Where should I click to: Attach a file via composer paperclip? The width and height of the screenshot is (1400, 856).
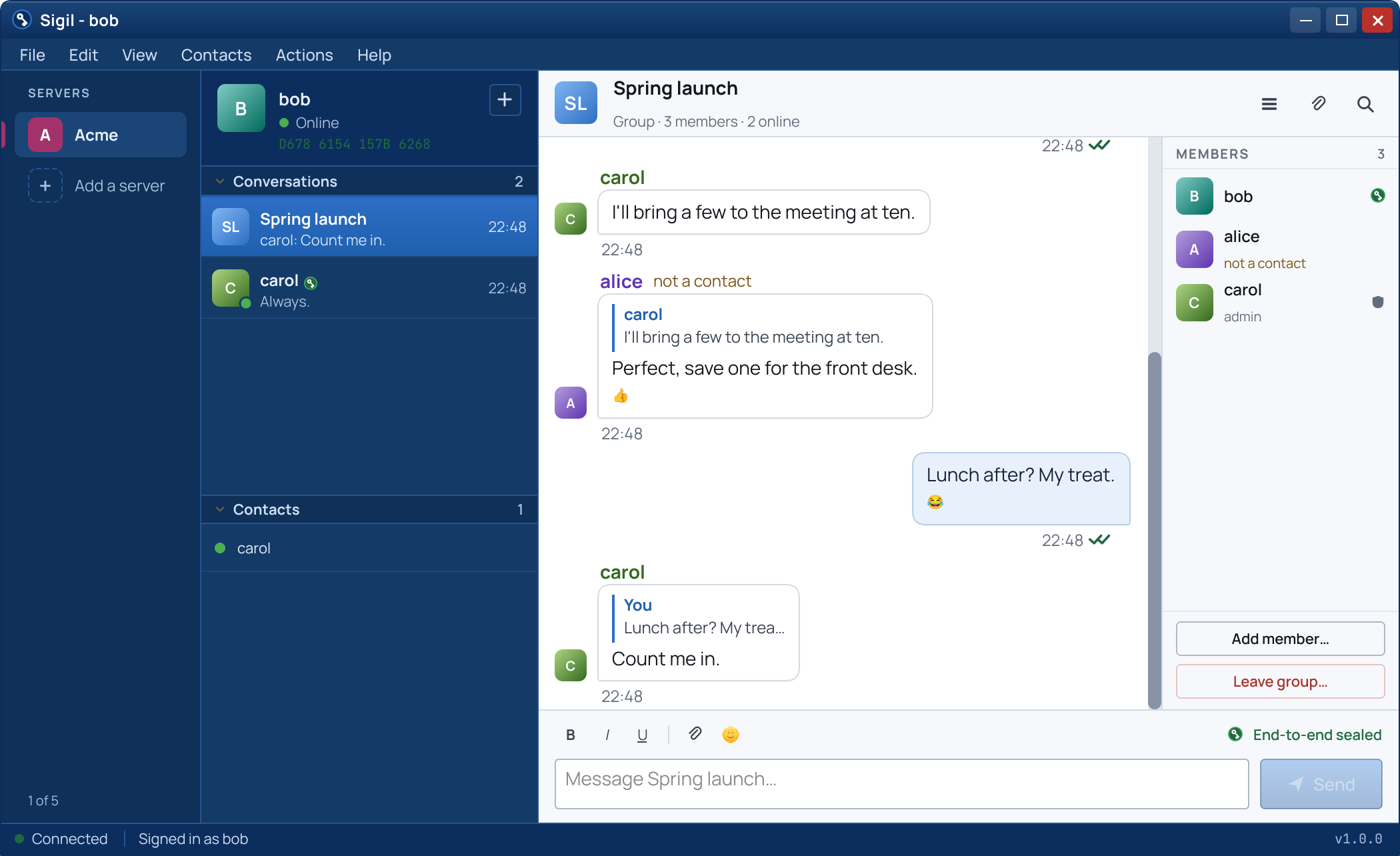[x=695, y=734]
